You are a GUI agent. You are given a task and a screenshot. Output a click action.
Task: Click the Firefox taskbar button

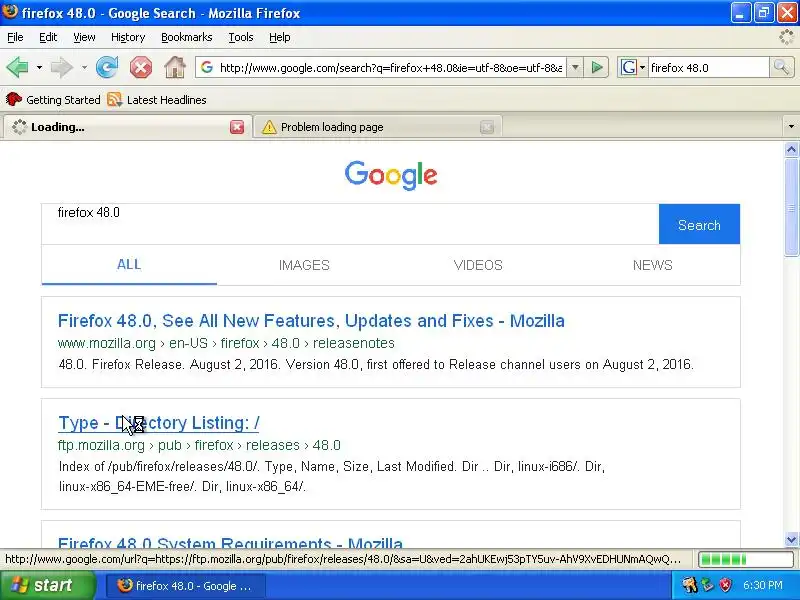pyautogui.click(x=186, y=586)
